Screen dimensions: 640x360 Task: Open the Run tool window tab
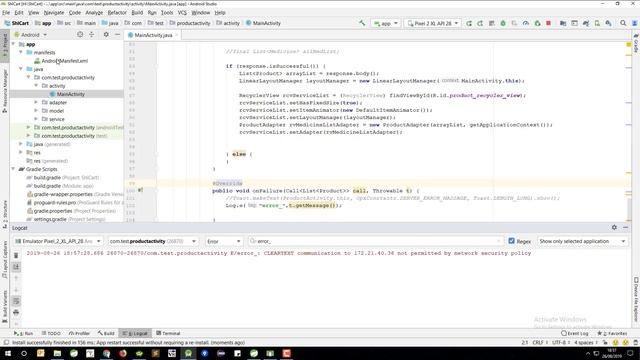click(23, 333)
